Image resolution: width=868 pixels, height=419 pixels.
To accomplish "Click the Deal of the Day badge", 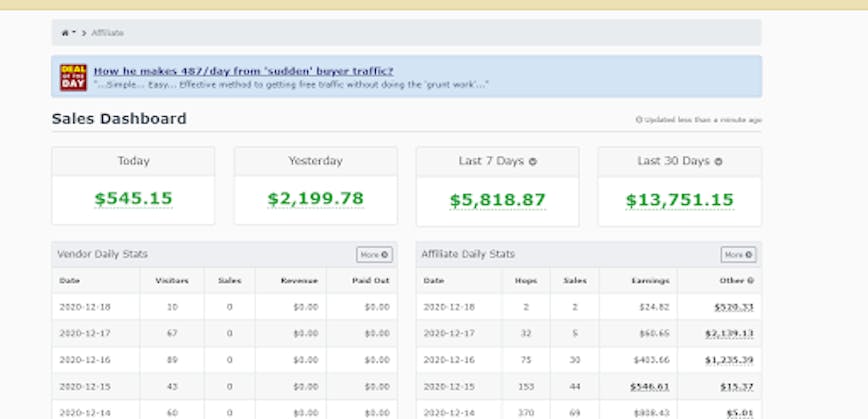I will pos(73,77).
